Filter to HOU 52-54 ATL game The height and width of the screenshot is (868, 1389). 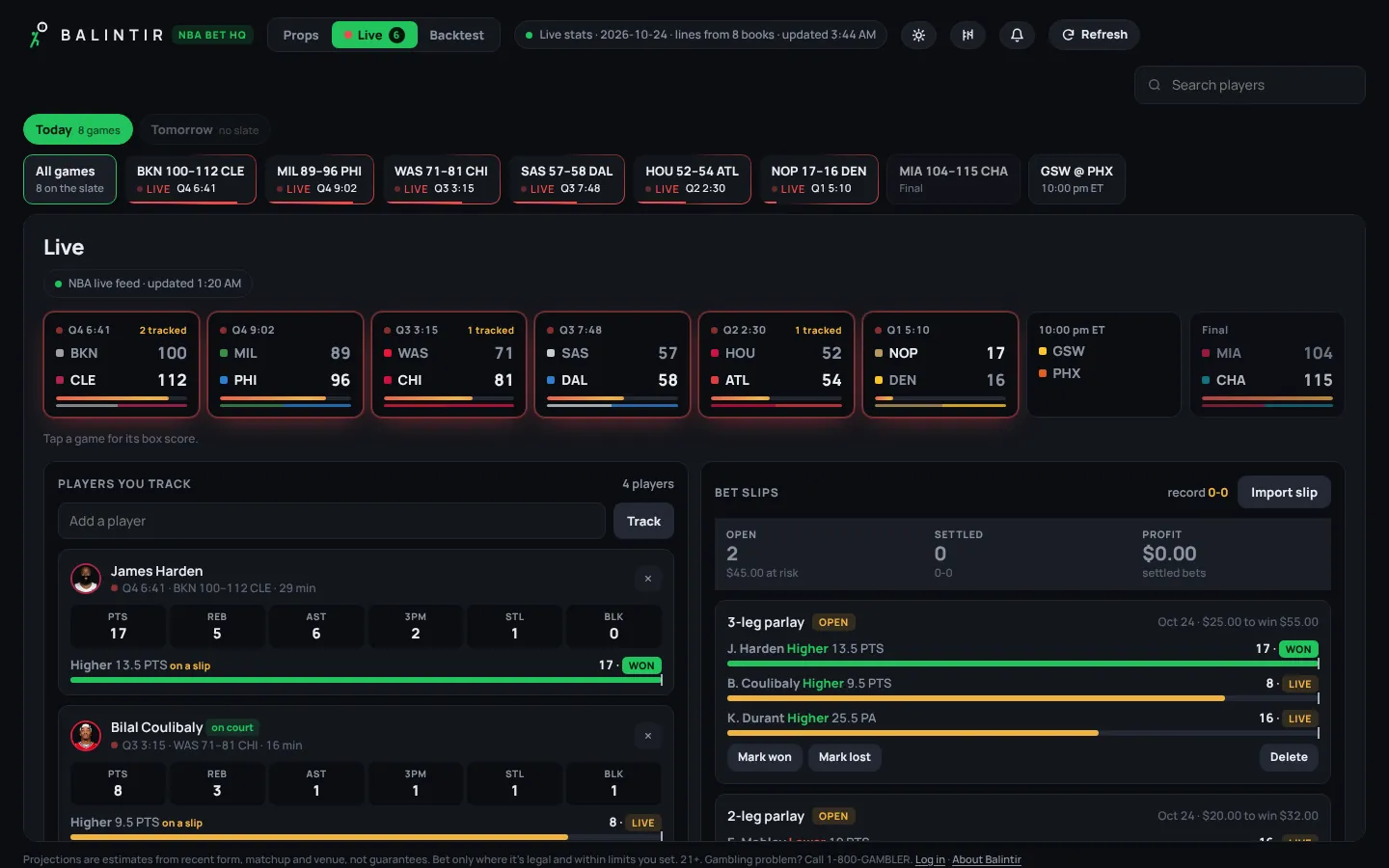[692, 179]
